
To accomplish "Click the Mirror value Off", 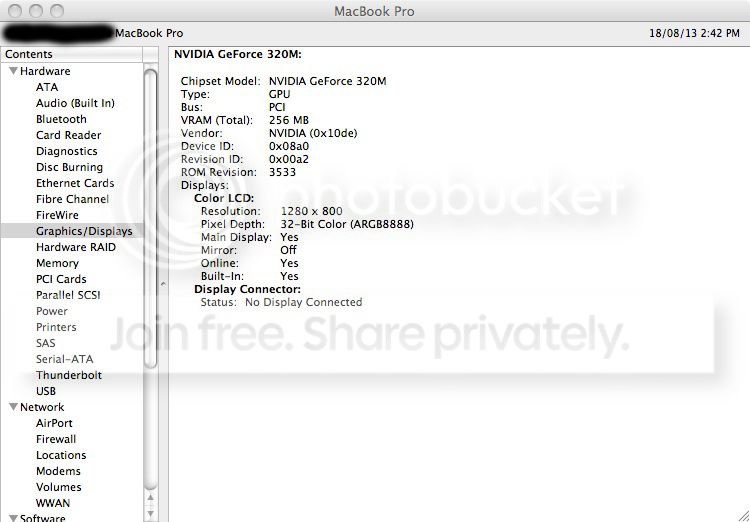I will 288,250.
